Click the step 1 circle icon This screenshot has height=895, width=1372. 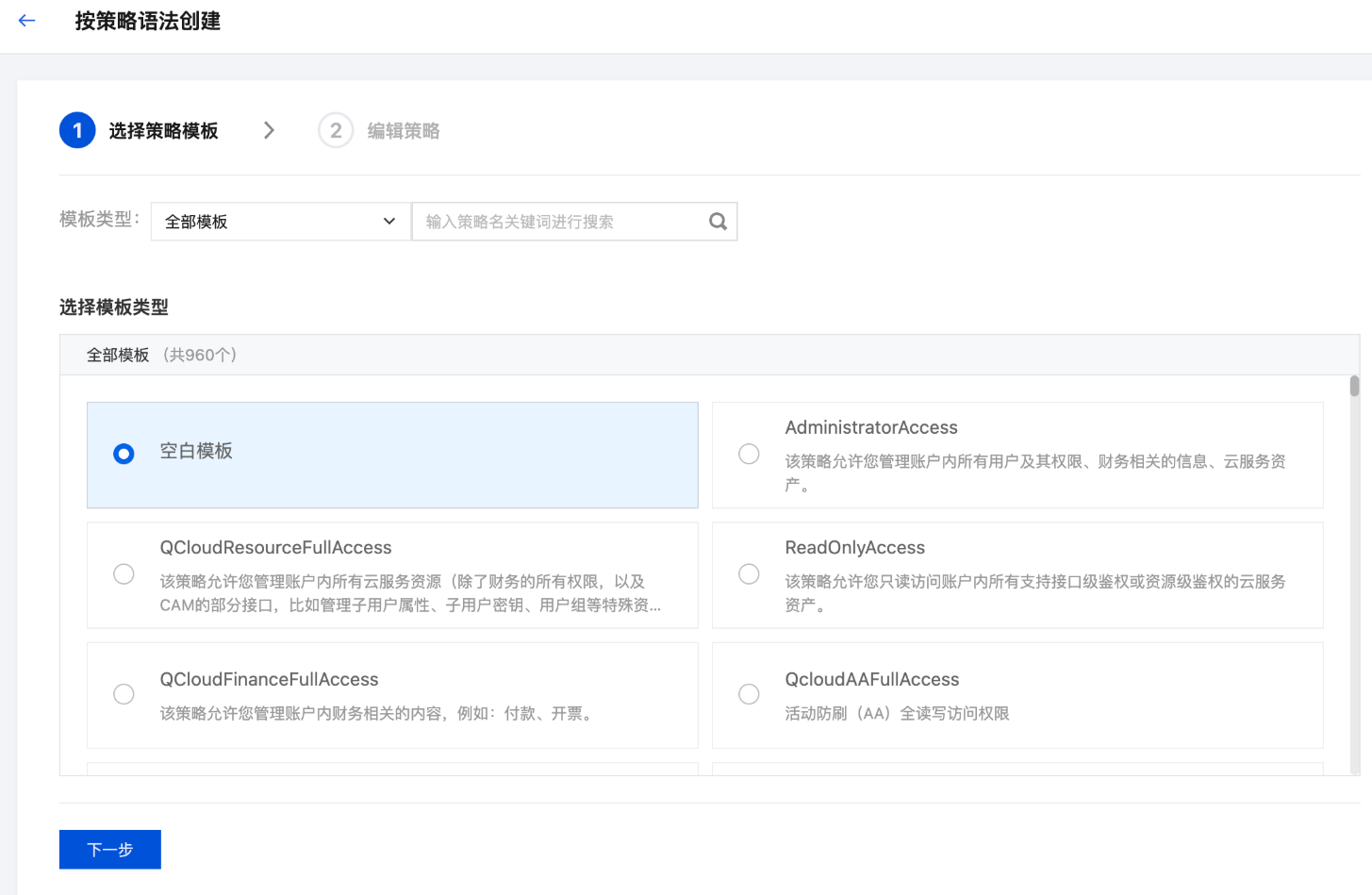[77, 131]
